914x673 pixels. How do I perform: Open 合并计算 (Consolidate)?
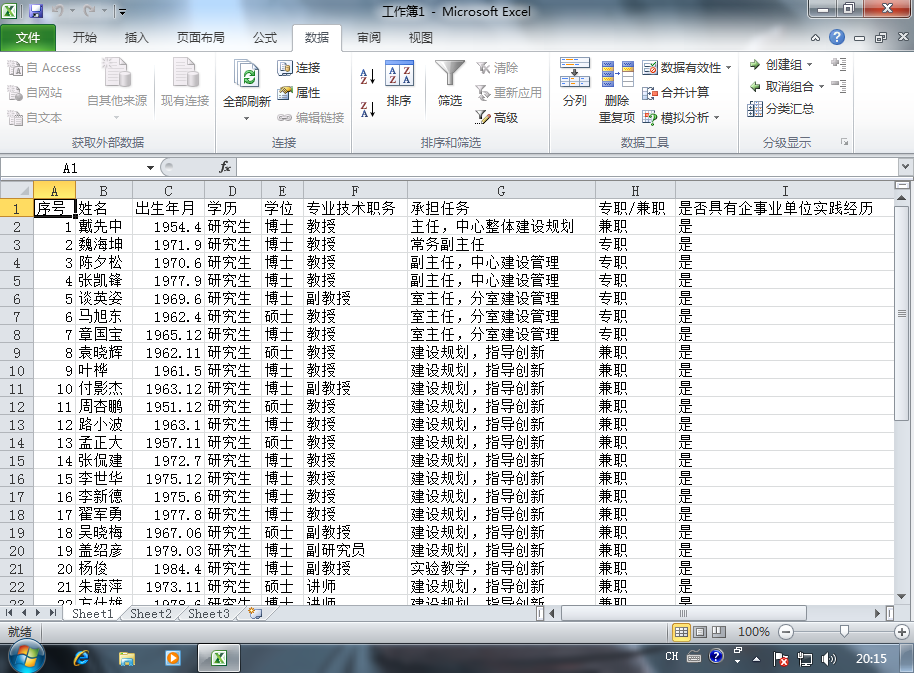[x=676, y=93]
